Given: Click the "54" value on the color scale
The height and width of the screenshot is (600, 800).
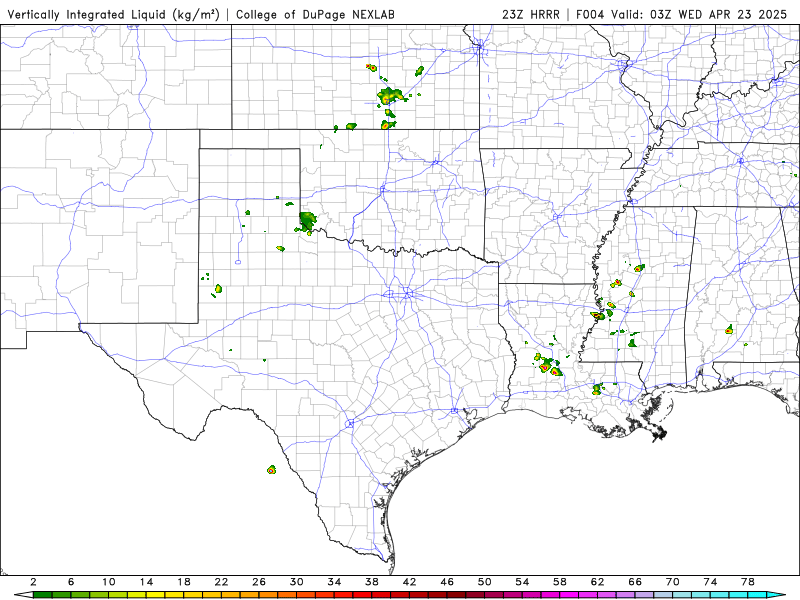Looking at the screenshot, I should pyautogui.click(x=522, y=582).
